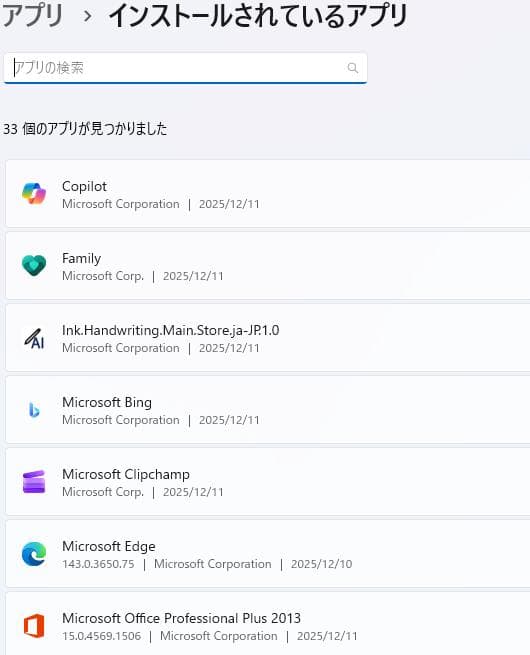Click Edge version 143.0.3650.75 text
Viewport: 530px width, 655px height.
98,564
